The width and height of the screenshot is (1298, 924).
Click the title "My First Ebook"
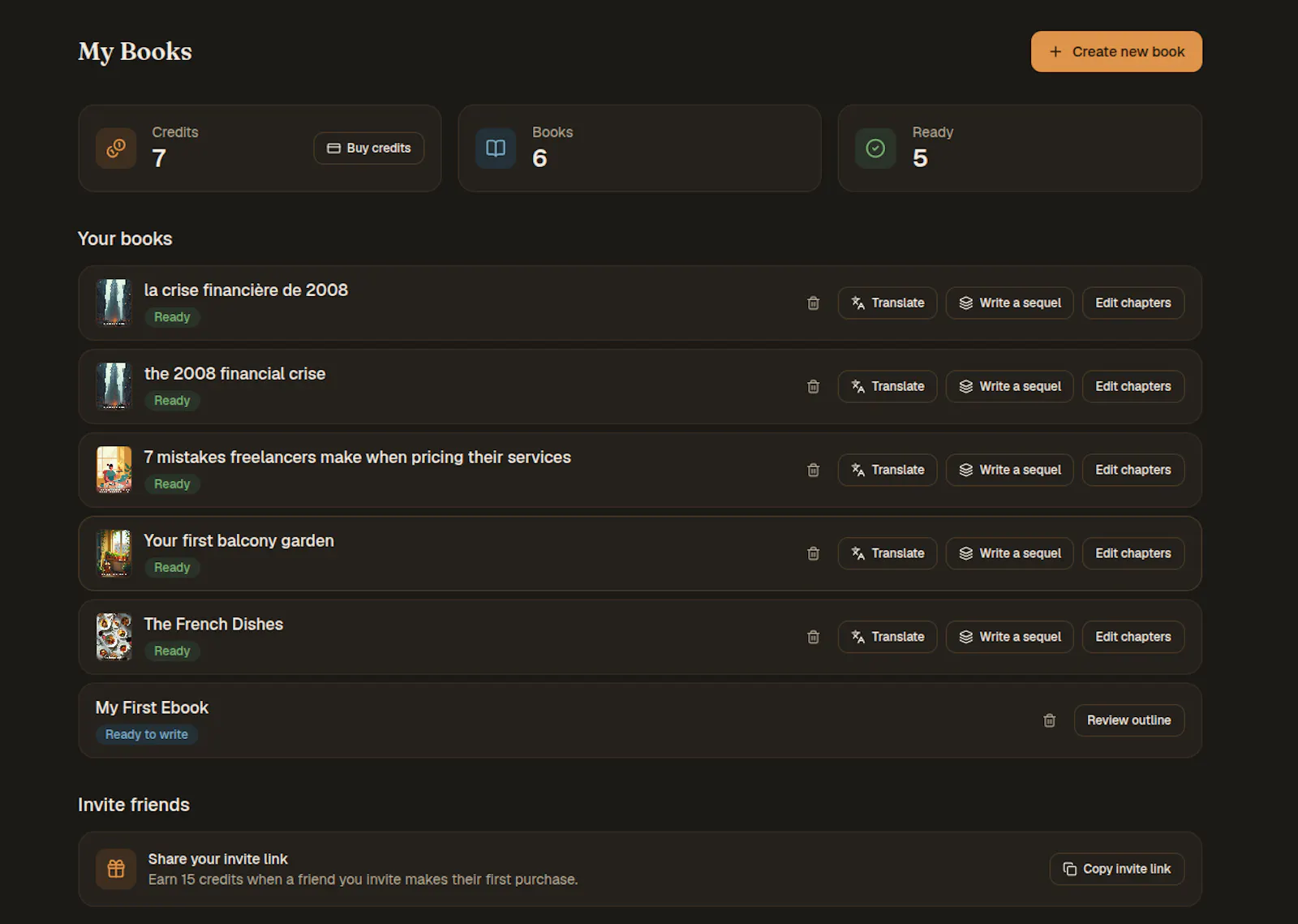click(x=152, y=708)
